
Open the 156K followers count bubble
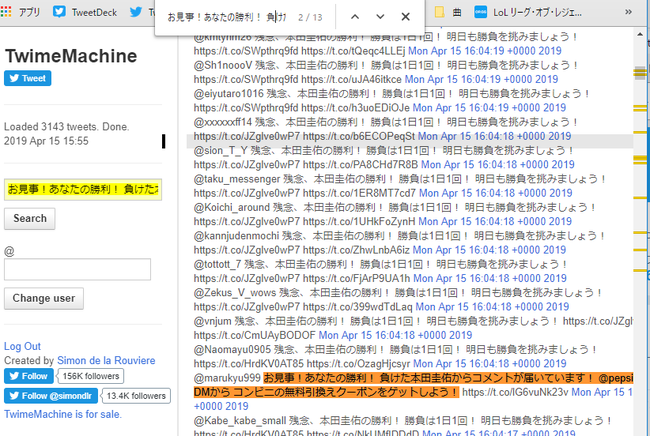pos(91,376)
